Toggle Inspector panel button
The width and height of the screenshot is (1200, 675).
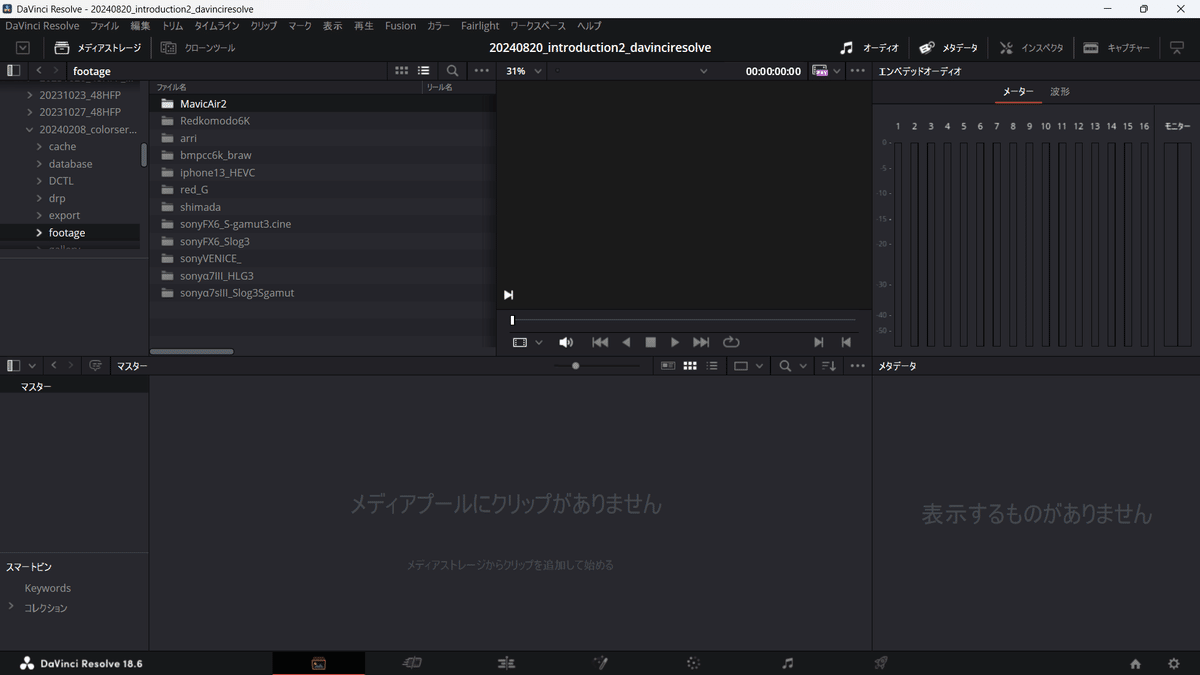pos(1031,48)
